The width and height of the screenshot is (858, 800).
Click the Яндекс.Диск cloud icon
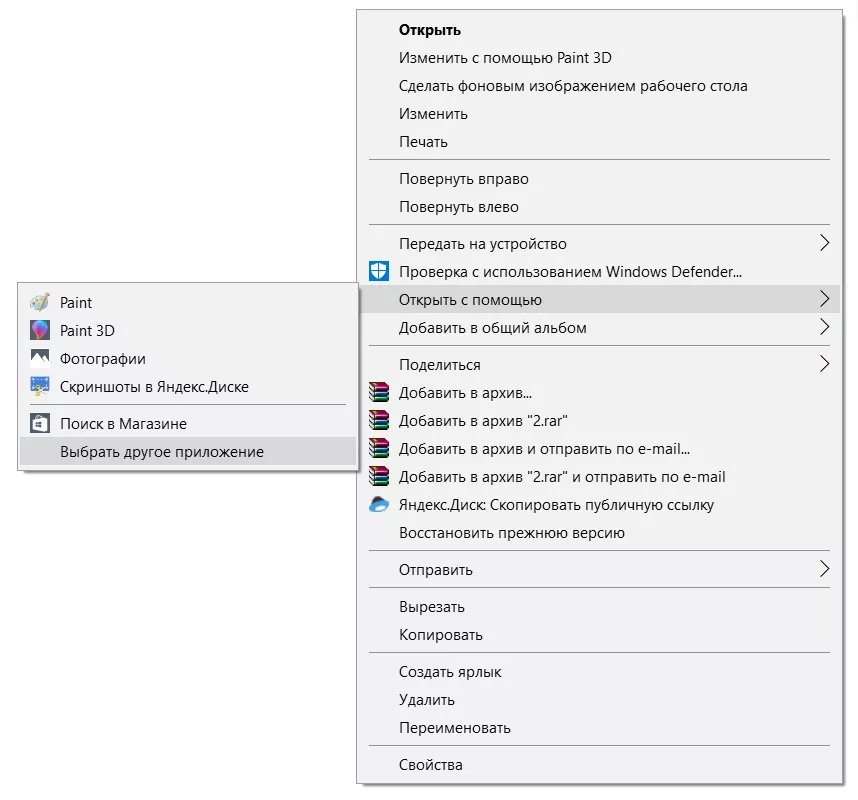[379, 505]
